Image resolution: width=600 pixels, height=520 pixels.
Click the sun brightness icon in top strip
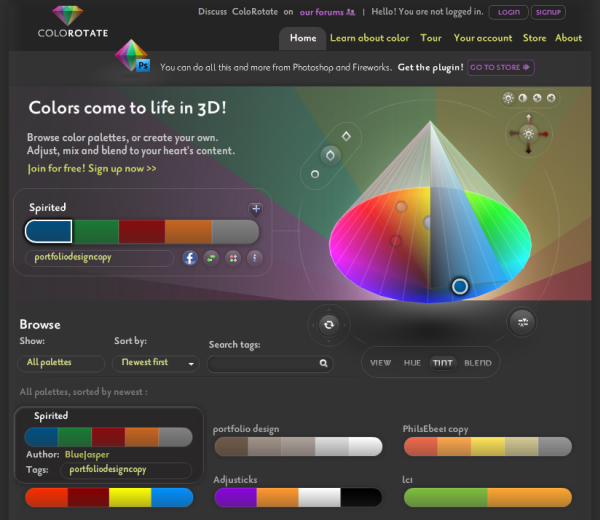pos(508,98)
